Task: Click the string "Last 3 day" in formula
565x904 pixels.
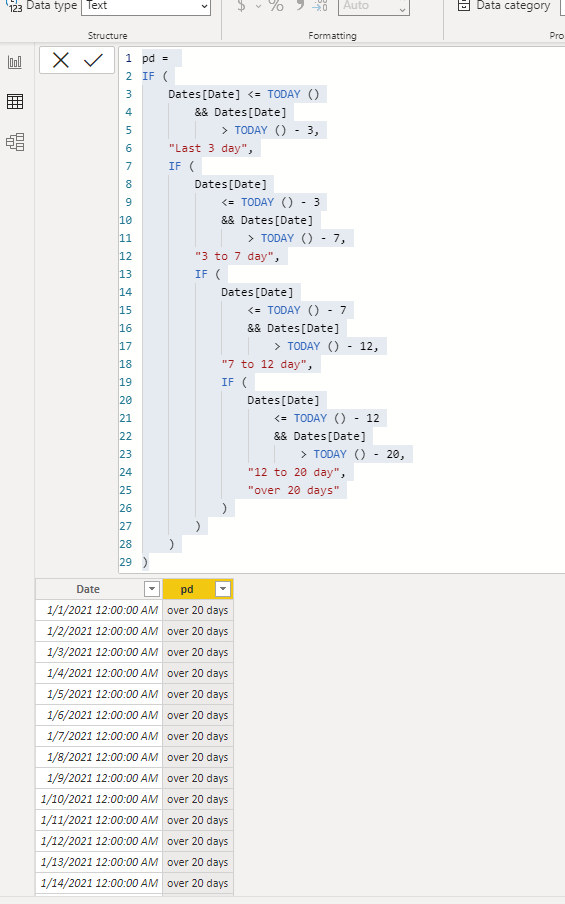Action: coord(210,148)
